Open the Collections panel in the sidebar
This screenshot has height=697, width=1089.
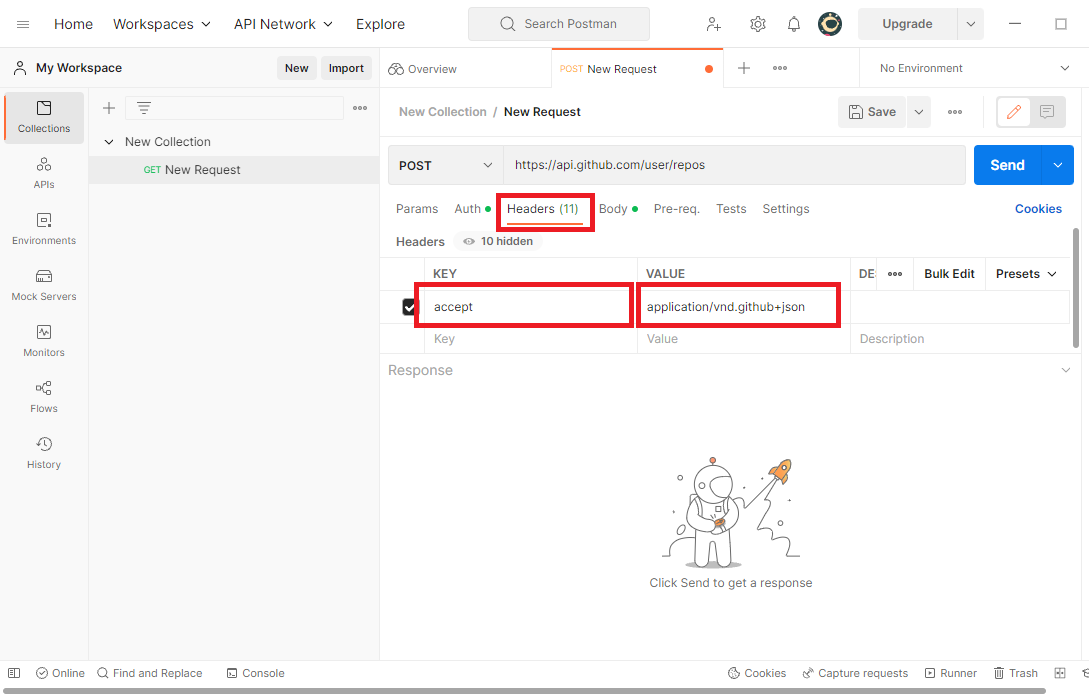point(43,117)
